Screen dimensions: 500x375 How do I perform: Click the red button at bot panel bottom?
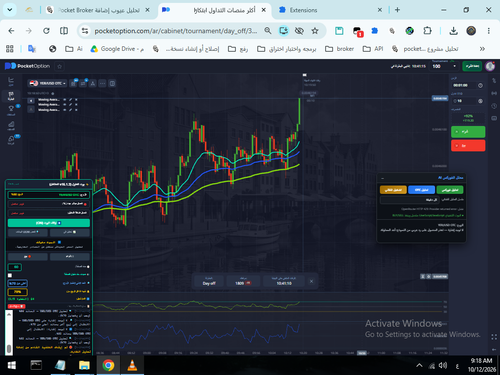[x=17, y=306]
